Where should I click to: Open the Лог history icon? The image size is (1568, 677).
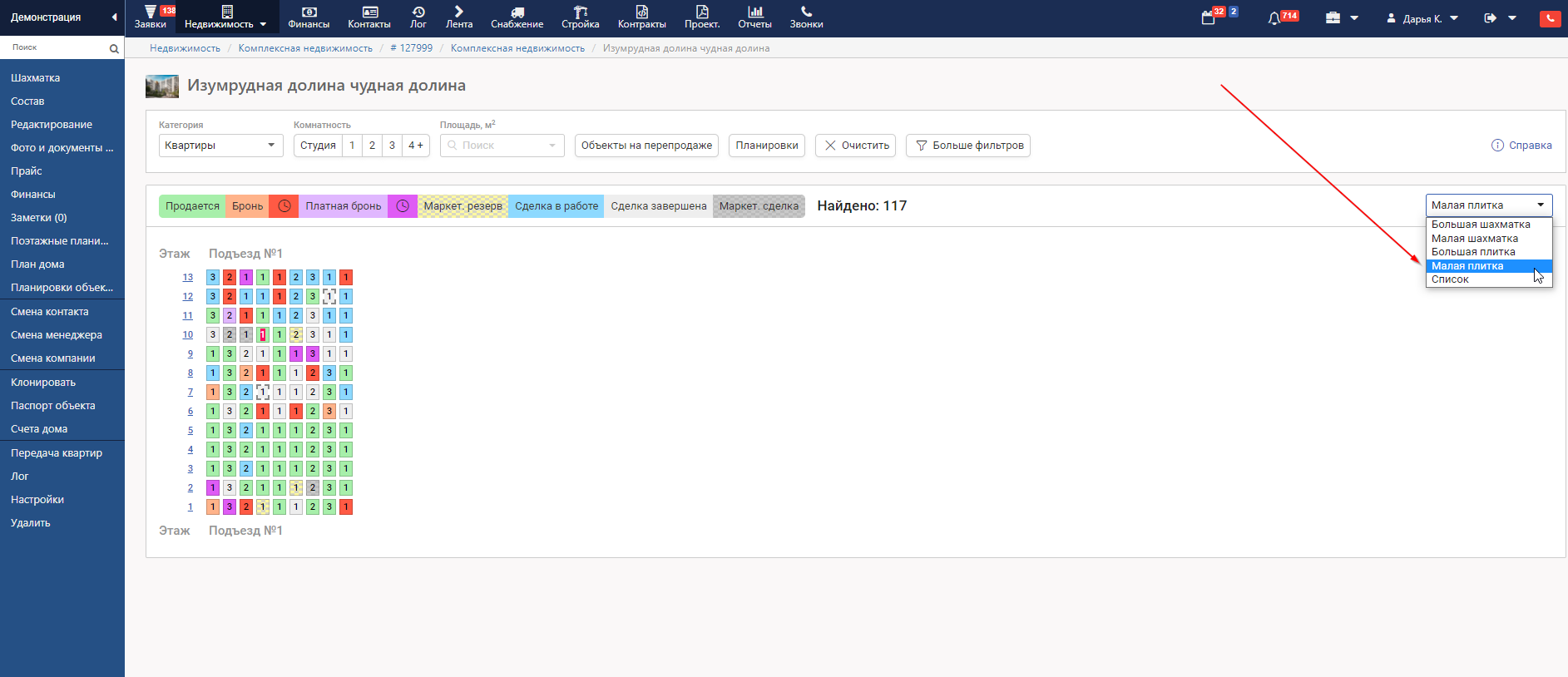418,12
